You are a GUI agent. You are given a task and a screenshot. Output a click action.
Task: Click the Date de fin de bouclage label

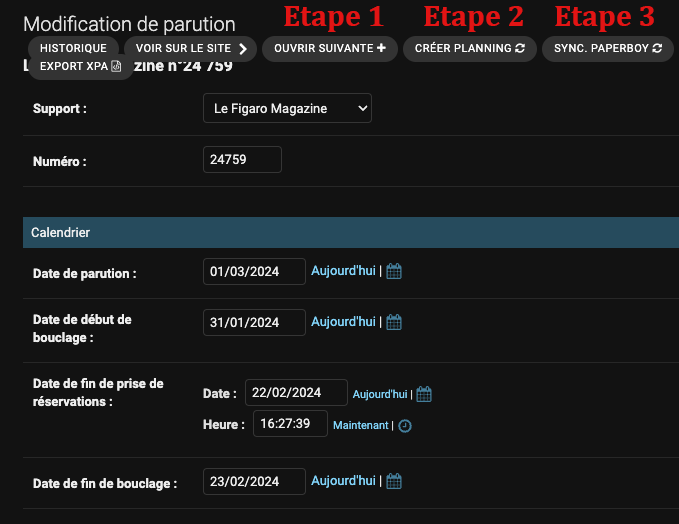point(105,484)
